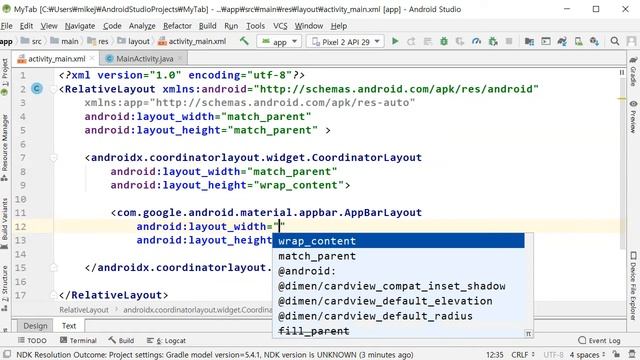Click Apply Changes and Restart Activity icon
Image resolution: width=640 pixels, height=360 pixels.
[411, 41]
